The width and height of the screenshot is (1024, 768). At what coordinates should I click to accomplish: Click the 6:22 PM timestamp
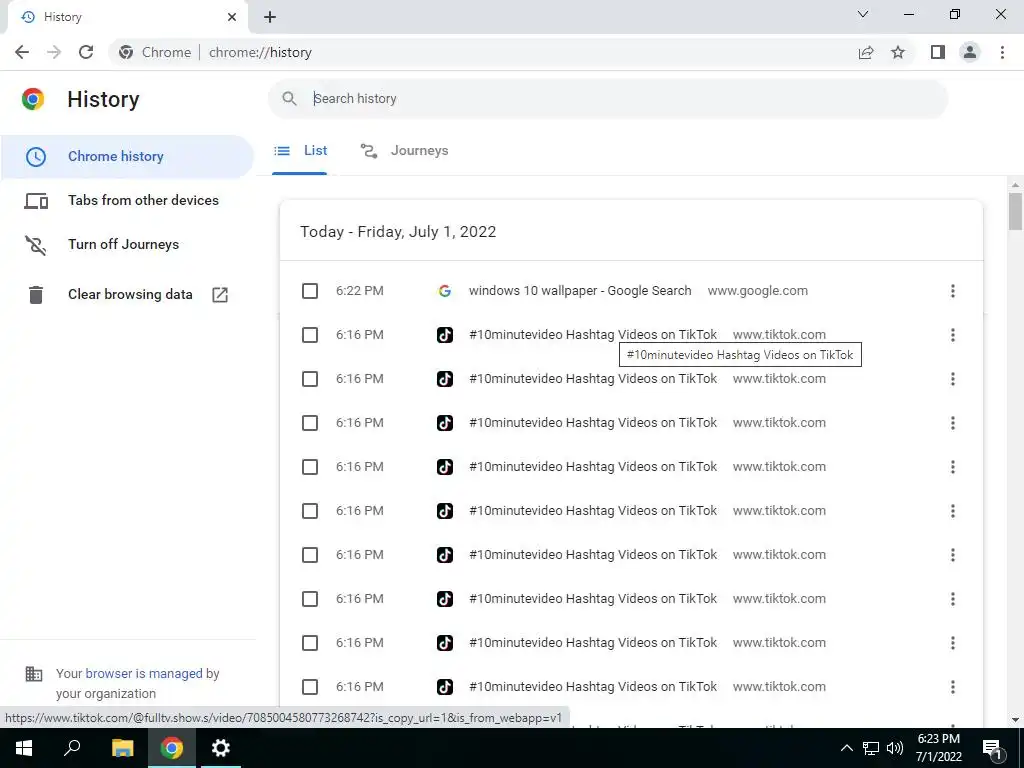pyautogui.click(x=360, y=291)
